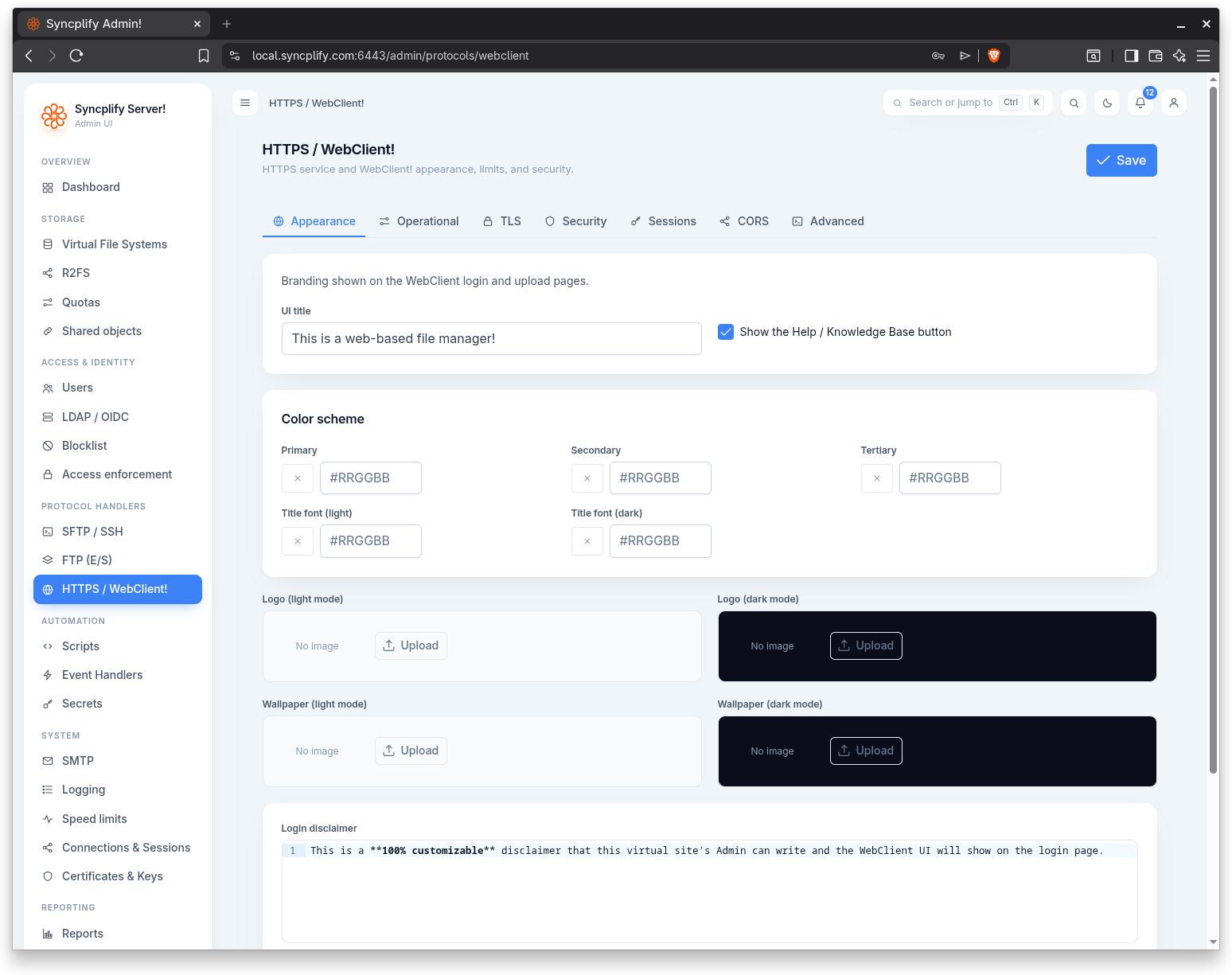
Task: Open browser sidebar panel icon
Action: coord(1131,56)
